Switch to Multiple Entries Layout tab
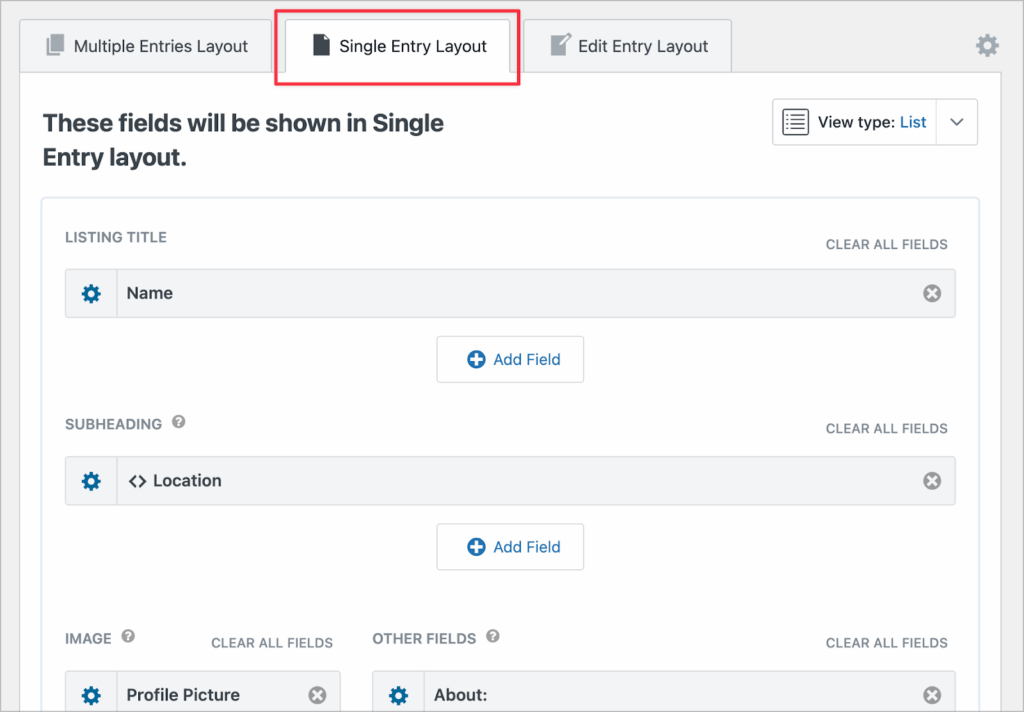 (146, 46)
